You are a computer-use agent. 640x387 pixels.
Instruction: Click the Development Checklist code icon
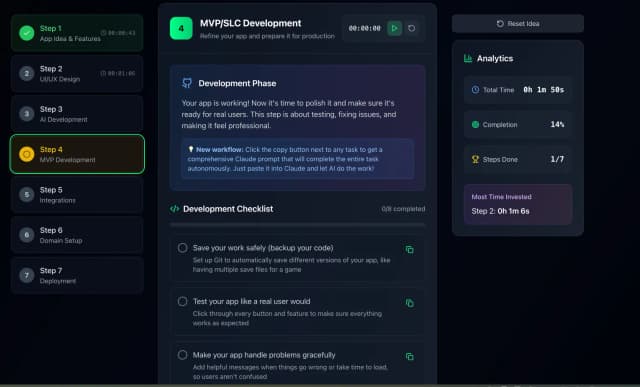pos(174,209)
